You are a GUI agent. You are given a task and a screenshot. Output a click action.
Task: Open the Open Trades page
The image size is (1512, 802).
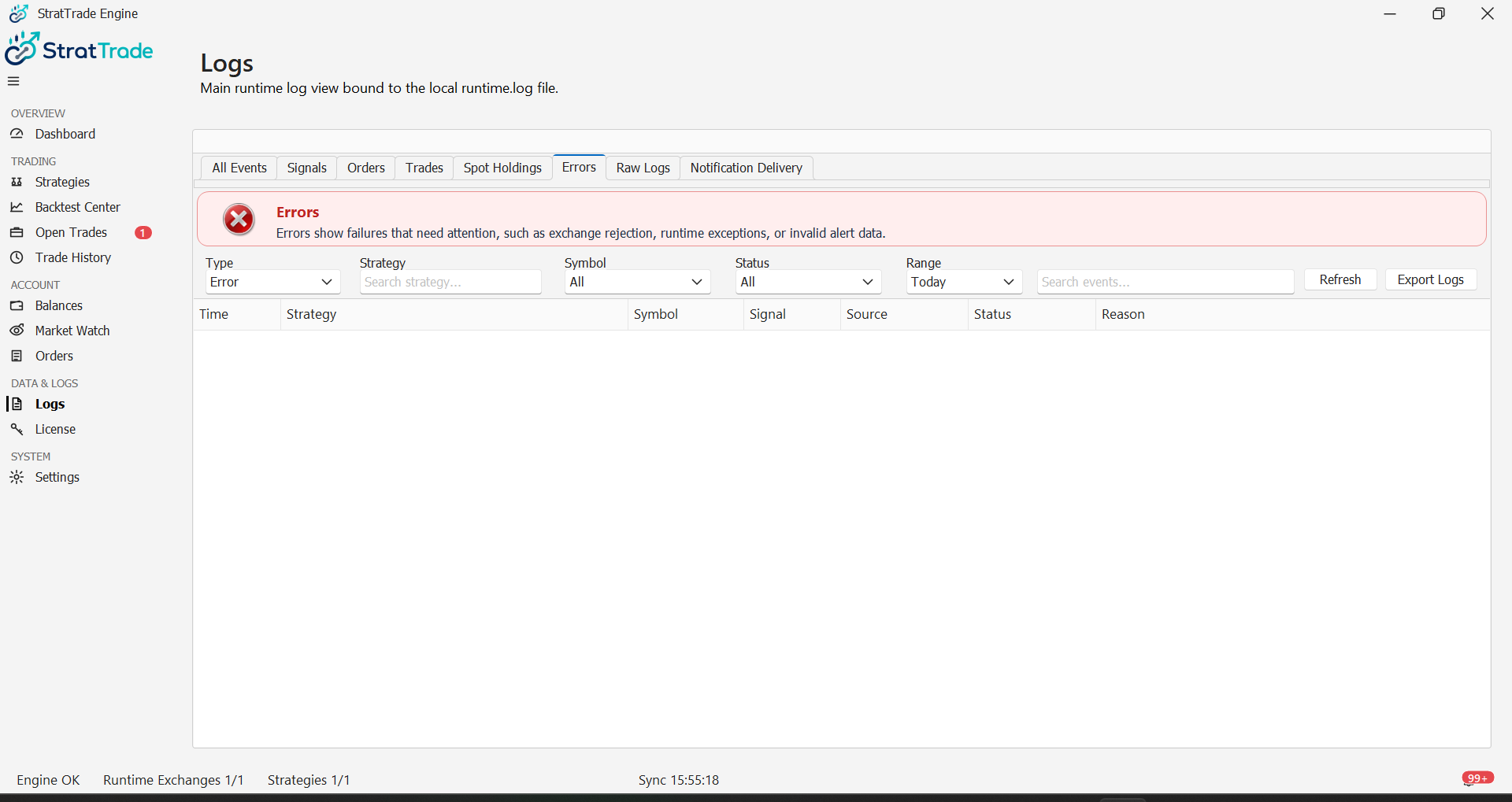click(71, 232)
